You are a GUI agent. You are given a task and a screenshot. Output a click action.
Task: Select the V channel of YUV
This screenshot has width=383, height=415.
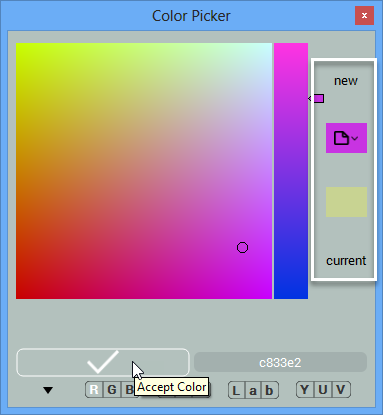click(341, 390)
